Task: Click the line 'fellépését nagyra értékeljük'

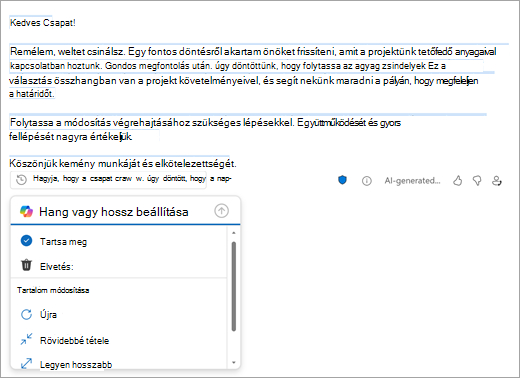Action: coord(71,137)
